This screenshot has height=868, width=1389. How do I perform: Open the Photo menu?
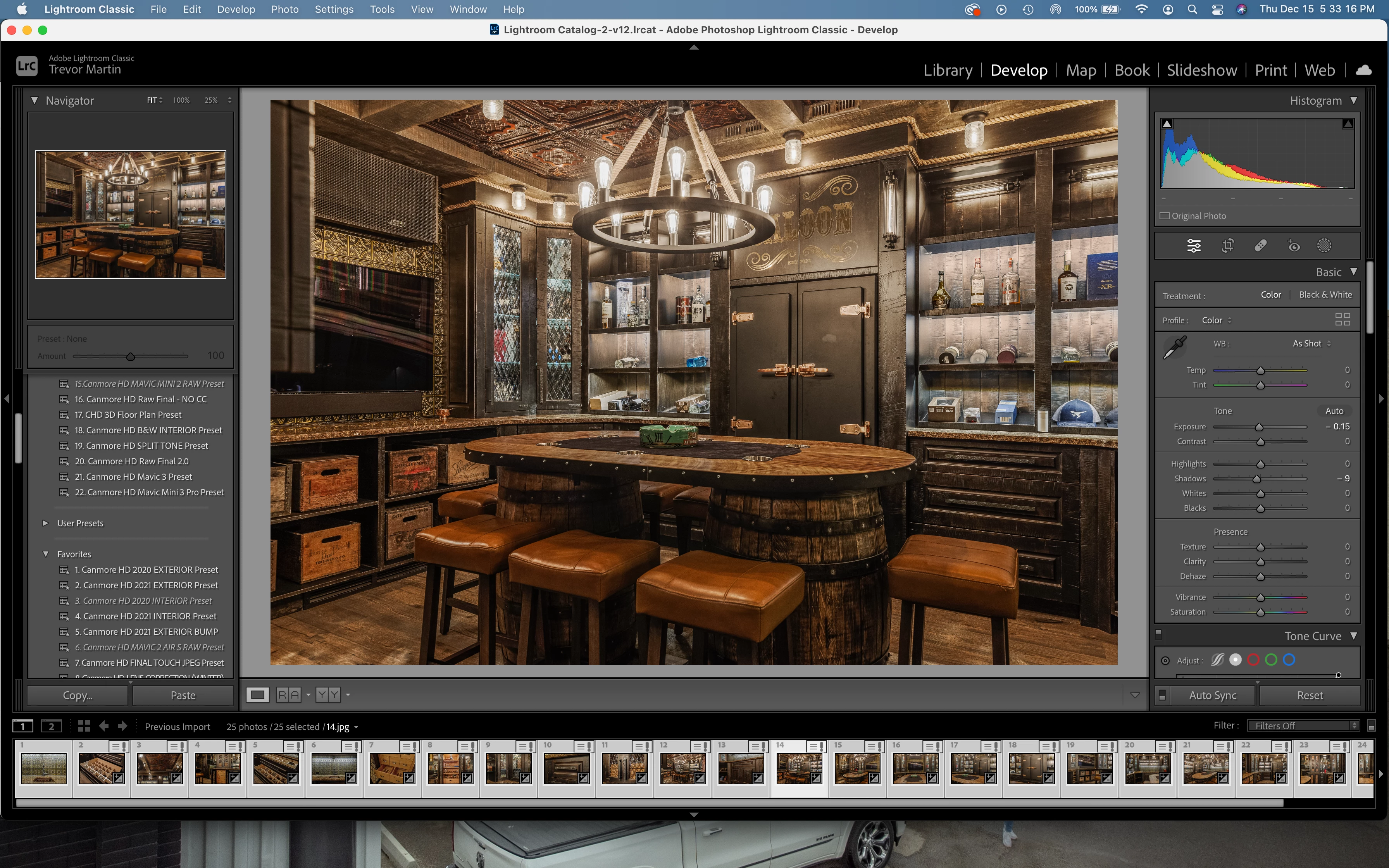coord(285,9)
